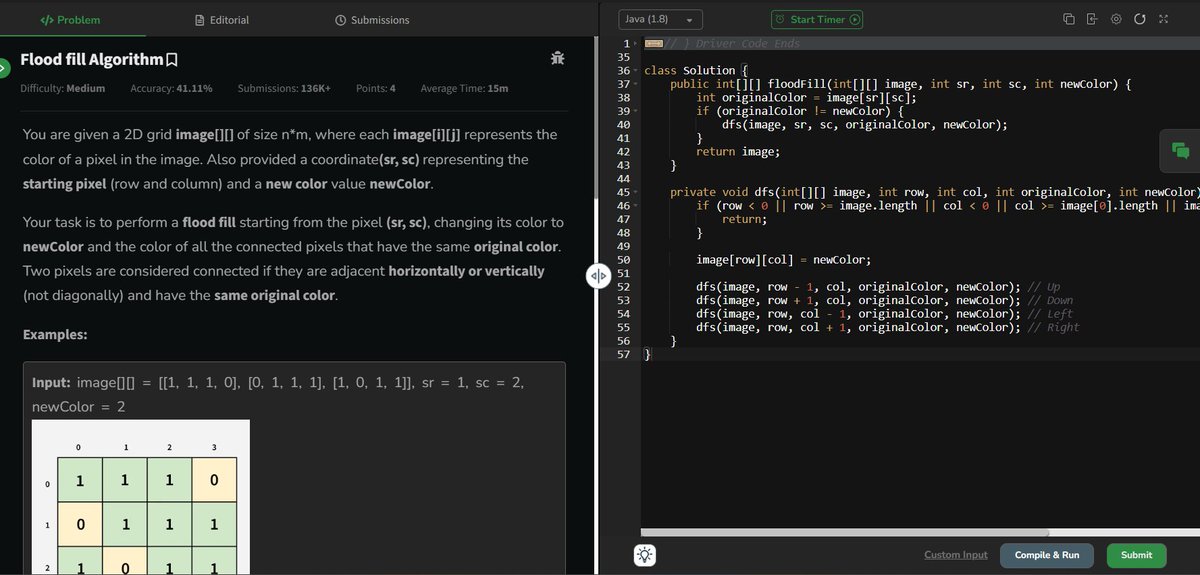The image size is (1200, 575).
Task: Click the 'Accuracy: 41.11%' text
Action: point(171,88)
